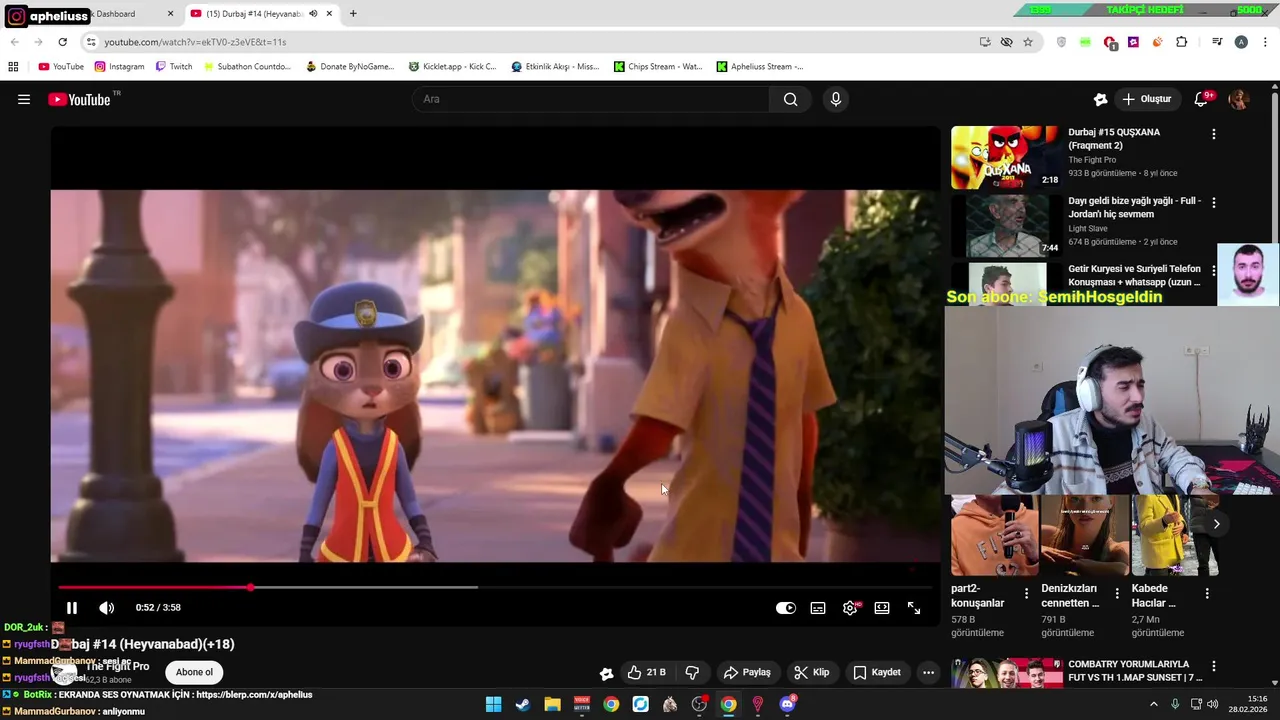Click the Paylaş share button
1280x720 pixels.
coord(747,672)
